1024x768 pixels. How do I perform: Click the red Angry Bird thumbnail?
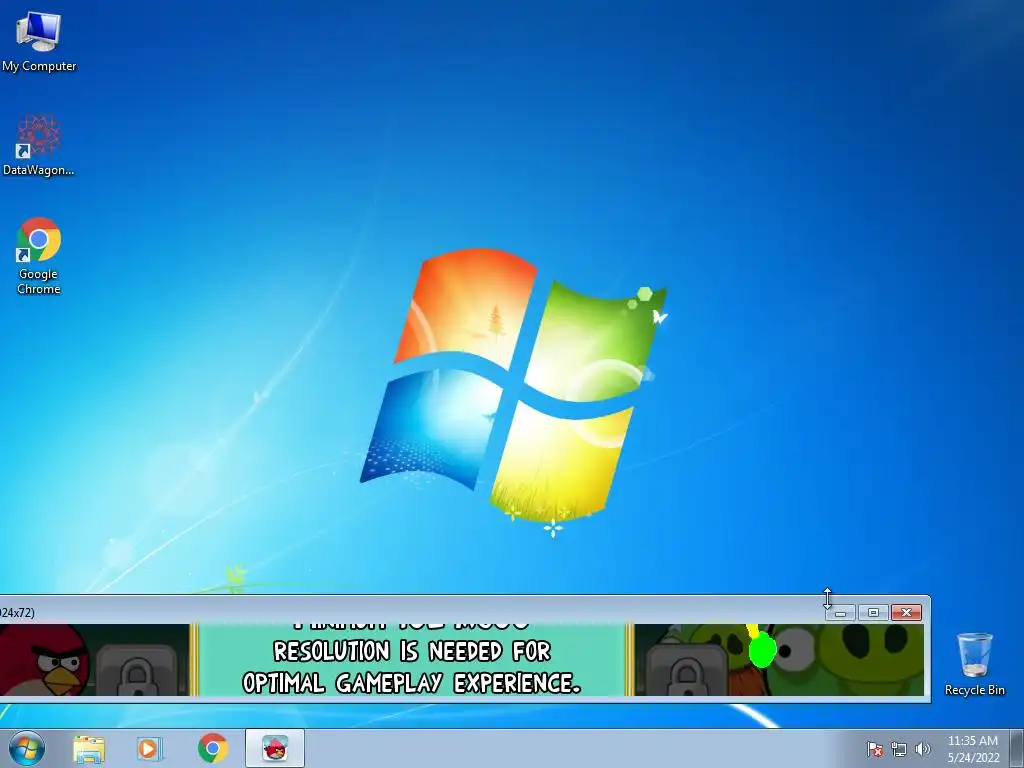[44, 660]
